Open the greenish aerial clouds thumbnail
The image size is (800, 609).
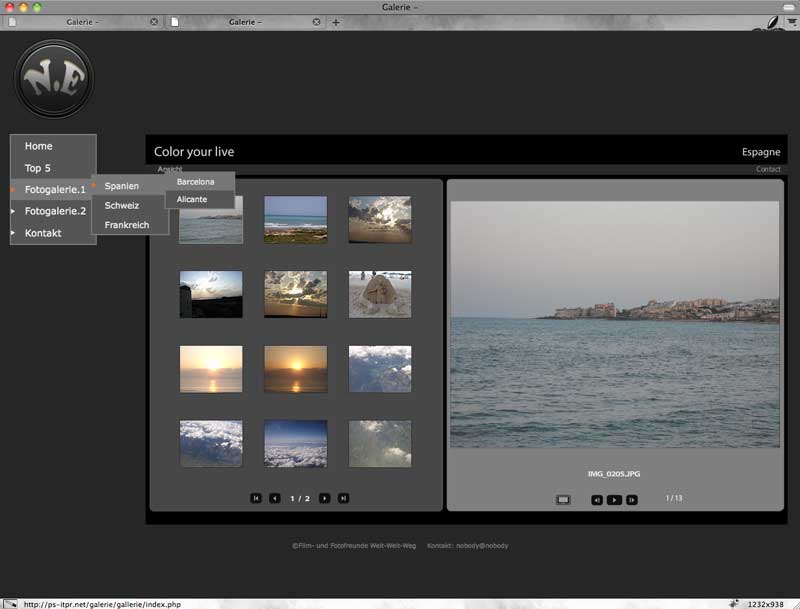(380, 444)
